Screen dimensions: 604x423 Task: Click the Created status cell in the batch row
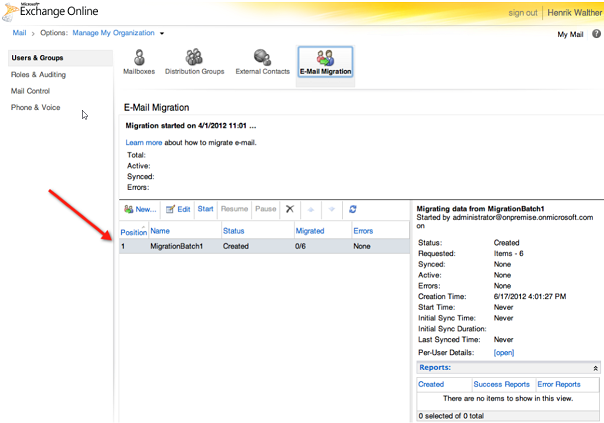click(x=235, y=246)
